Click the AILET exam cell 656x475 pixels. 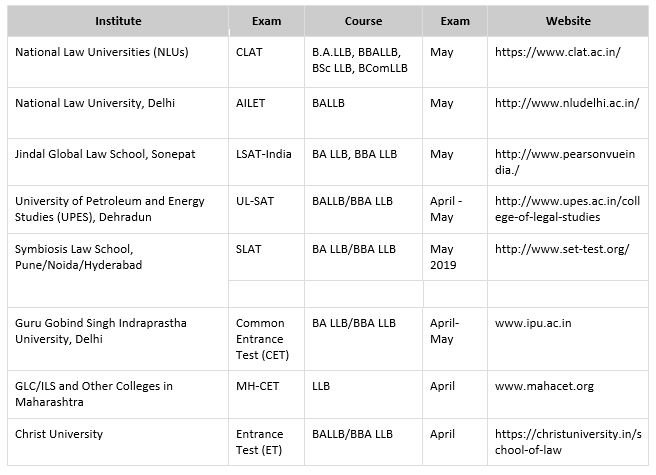tap(250, 103)
